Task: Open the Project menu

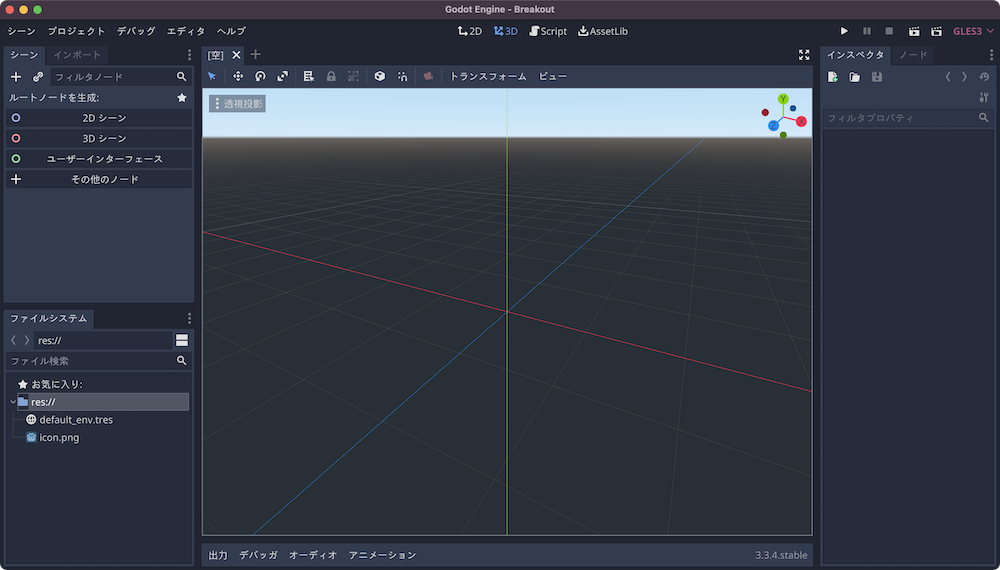Action: pos(76,31)
